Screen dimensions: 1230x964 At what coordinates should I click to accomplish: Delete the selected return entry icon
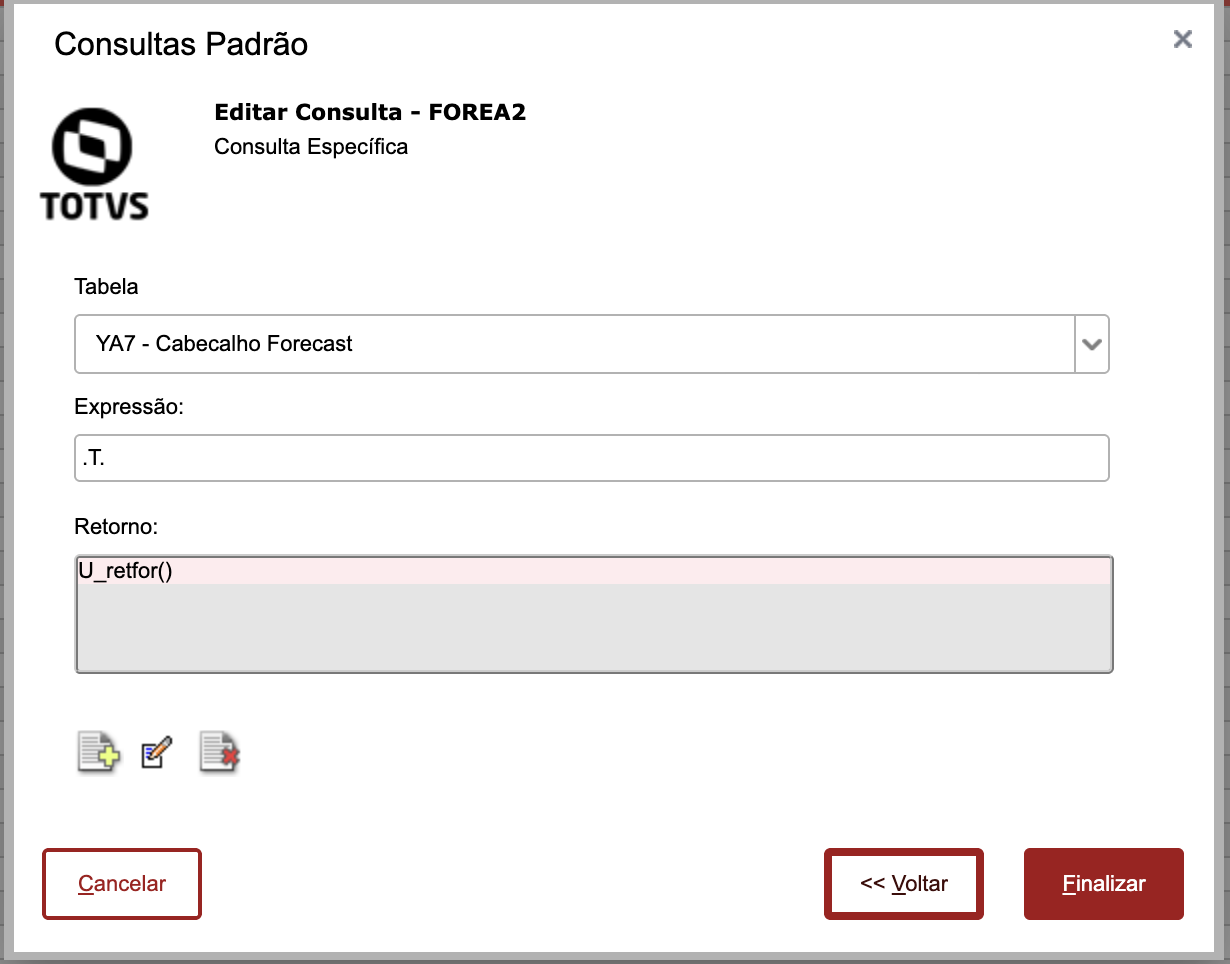click(220, 752)
